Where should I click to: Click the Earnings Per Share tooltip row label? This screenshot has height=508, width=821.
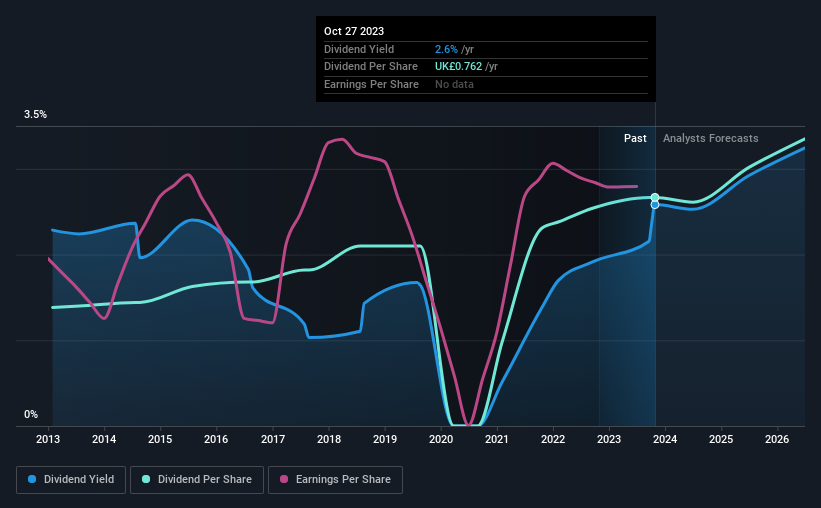(x=371, y=84)
